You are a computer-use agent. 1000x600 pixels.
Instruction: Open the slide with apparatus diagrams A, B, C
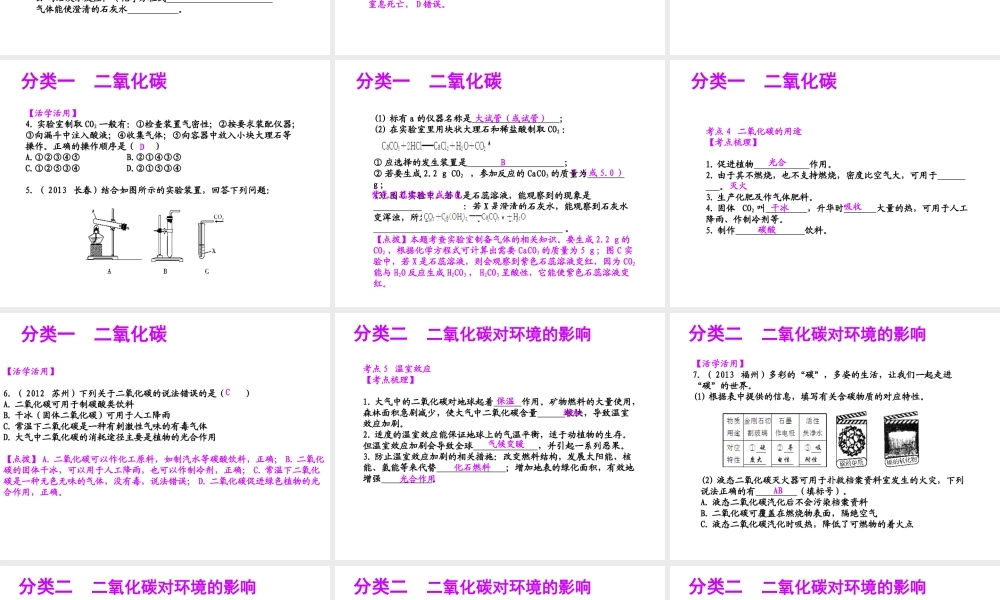pyautogui.click(x=165, y=184)
